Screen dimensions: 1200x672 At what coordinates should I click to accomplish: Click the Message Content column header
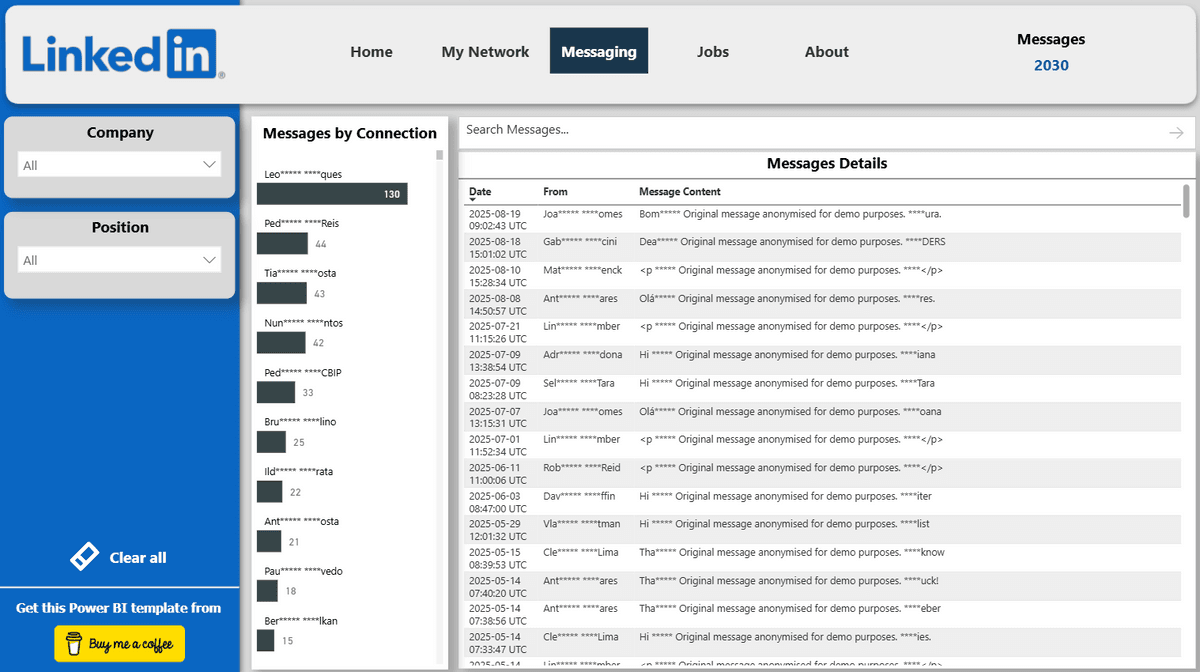pos(680,191)
